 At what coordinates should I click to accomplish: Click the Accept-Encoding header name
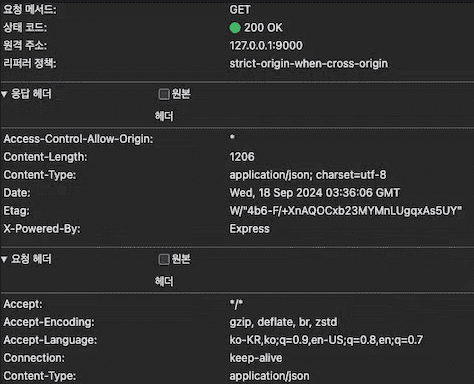[x=49, y=322]
